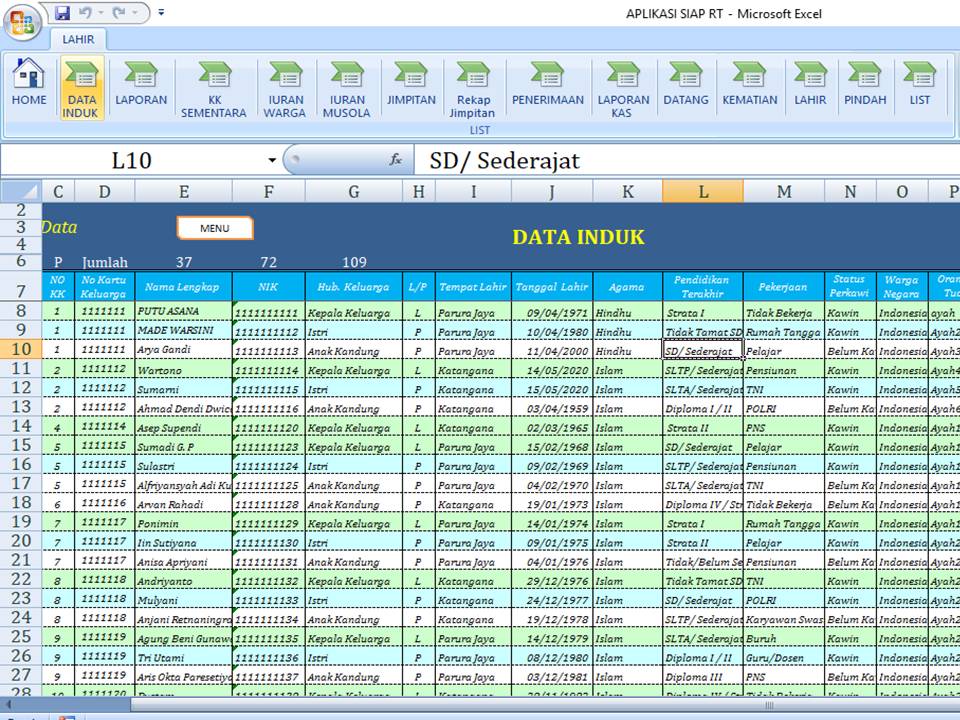Open the LAPORAN KAS ribbon icon

pos(623,88)
